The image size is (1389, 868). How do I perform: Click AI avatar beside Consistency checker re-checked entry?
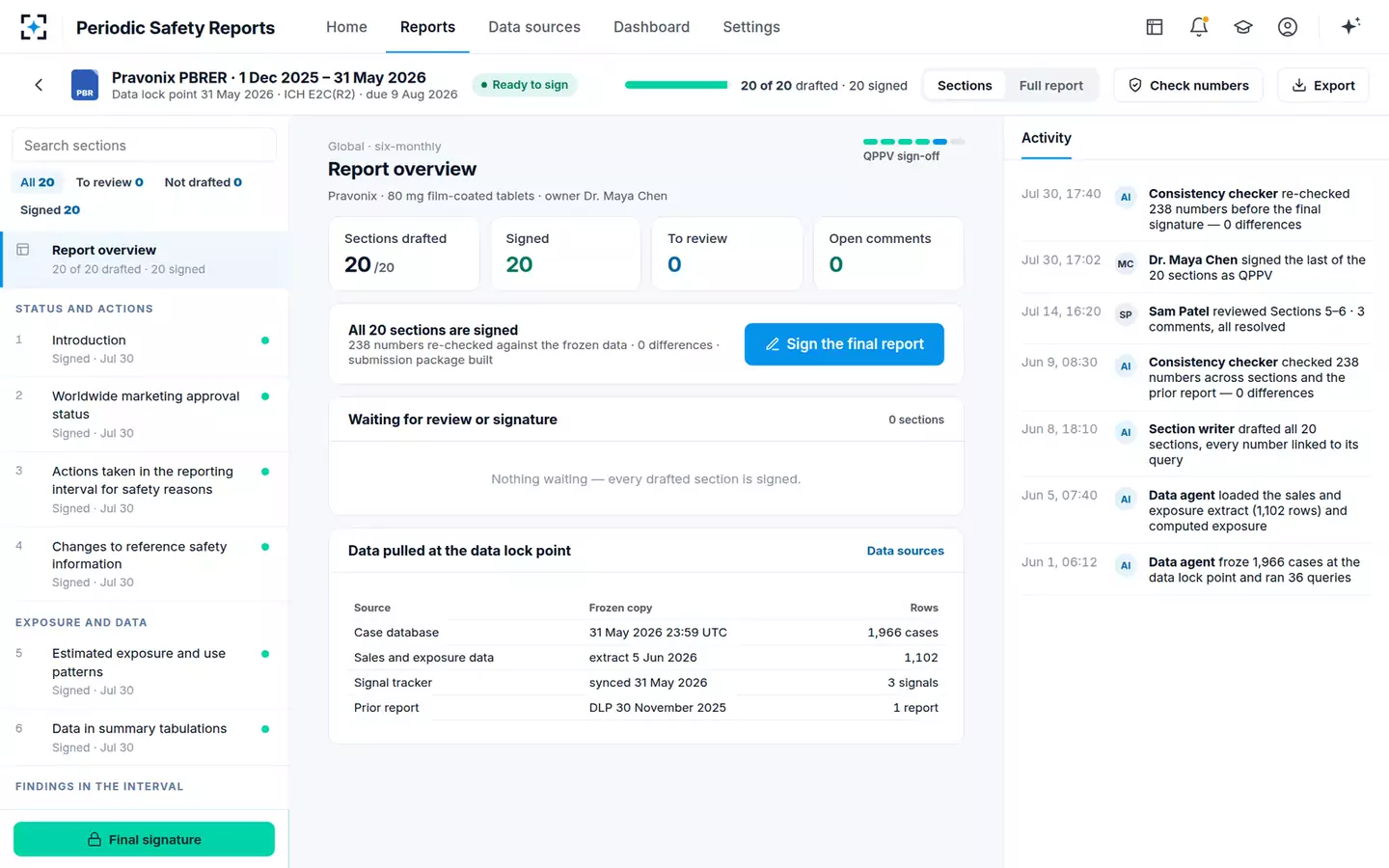pyautogui.click(x=1125, y=197)
